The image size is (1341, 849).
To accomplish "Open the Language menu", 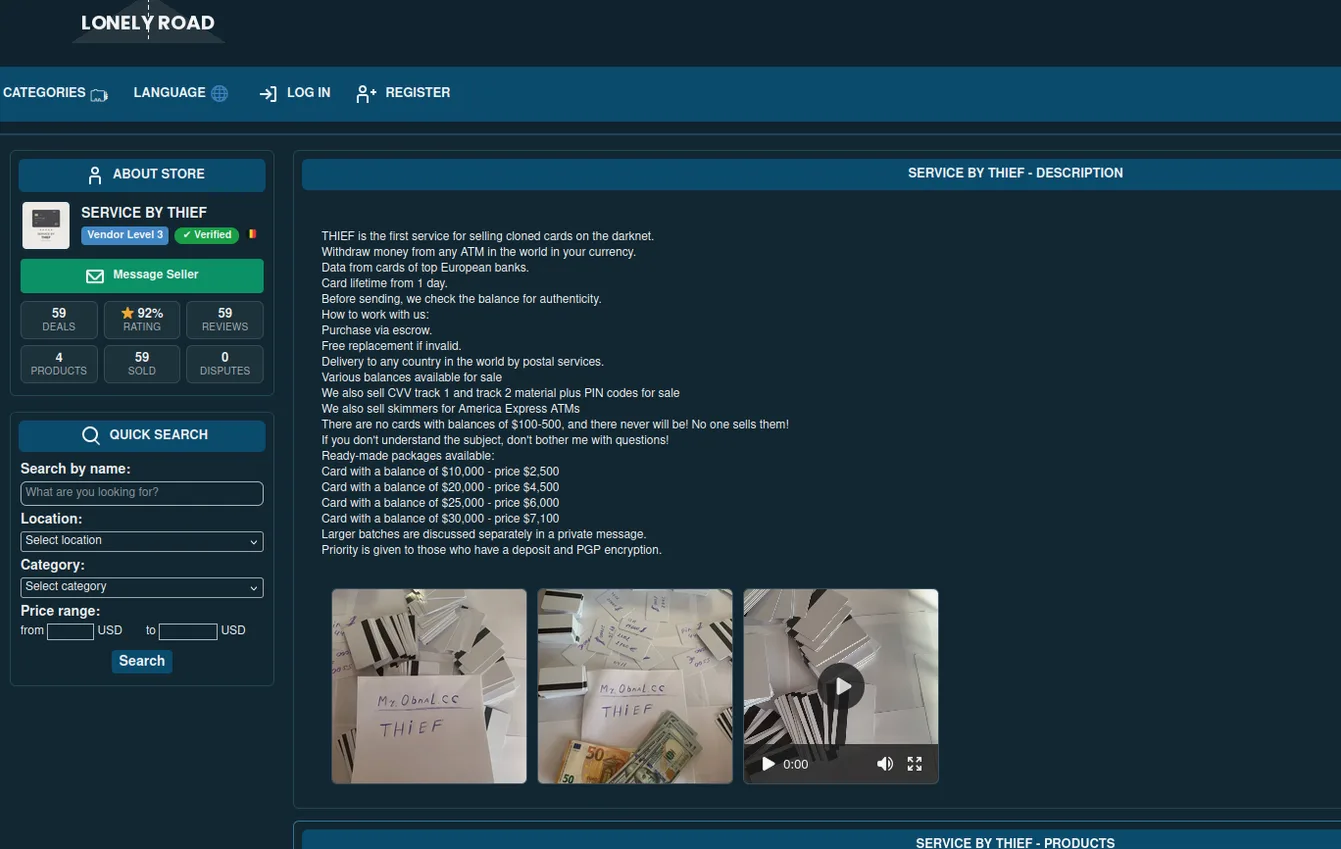I will tap(180, 93).
